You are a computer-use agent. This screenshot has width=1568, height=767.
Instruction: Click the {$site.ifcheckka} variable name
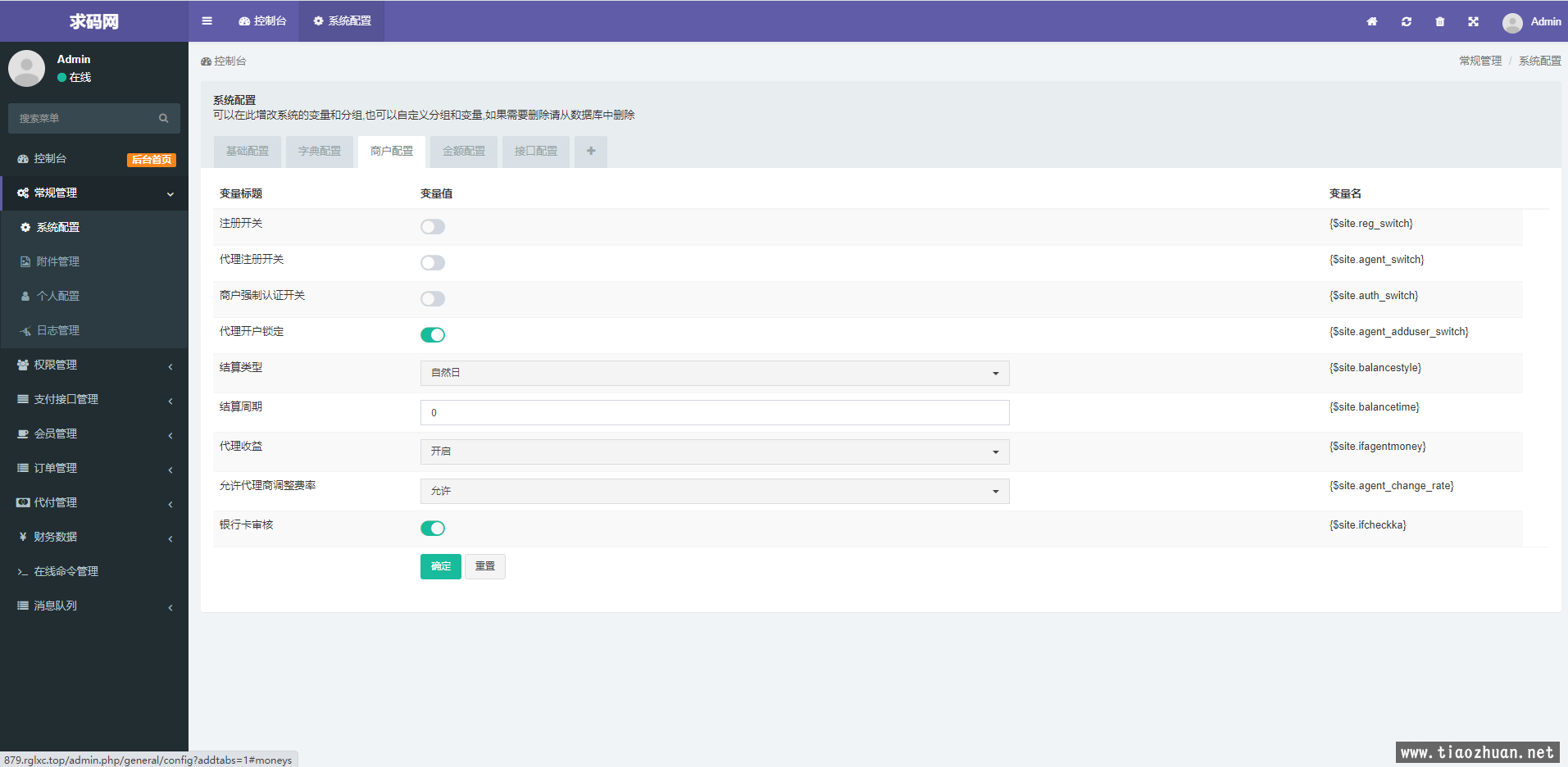tap(1368, 525)
